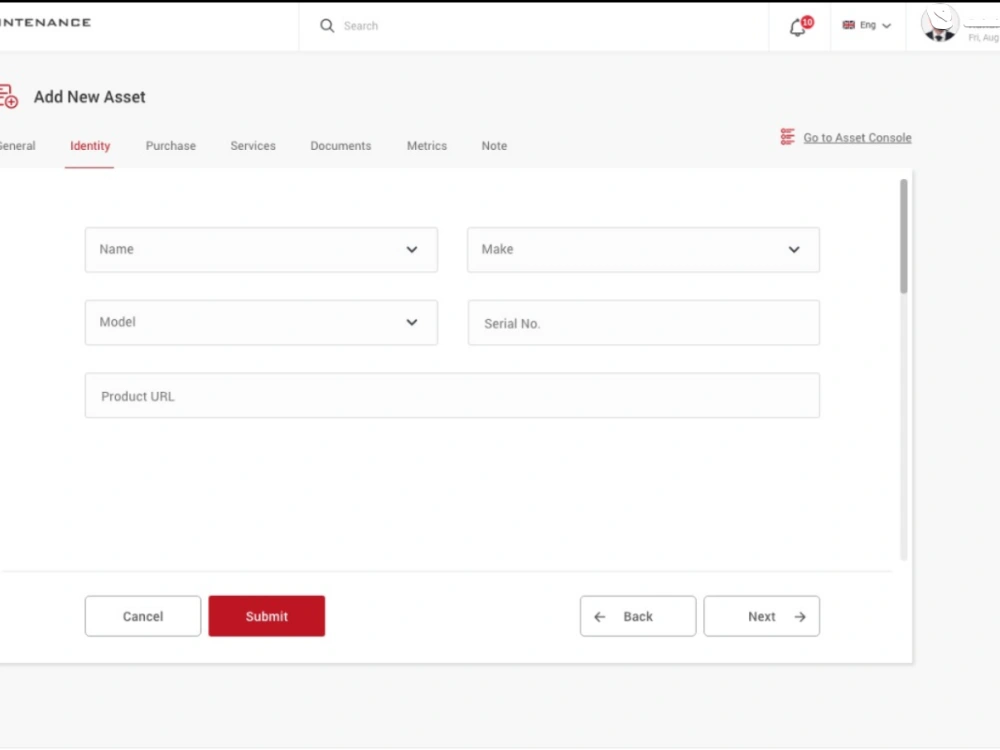Screen dimensions: 1000x750
Task: Click the Cancel button
Action: point(143,616)
